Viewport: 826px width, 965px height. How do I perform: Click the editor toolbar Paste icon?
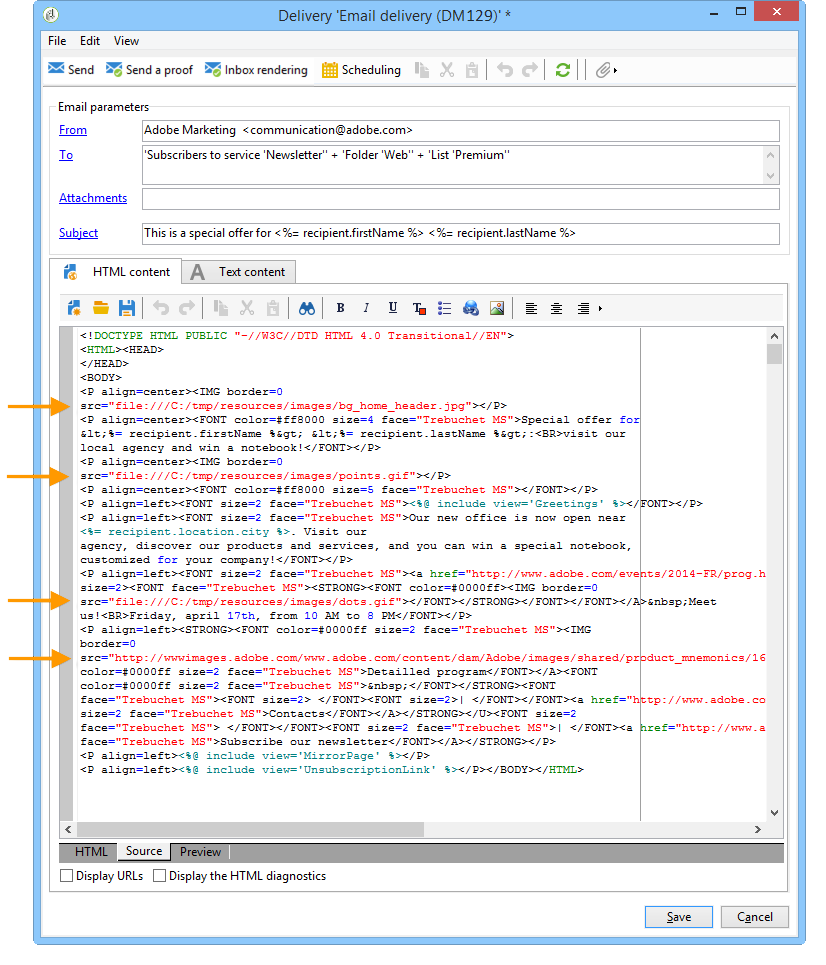pos(273,308)
